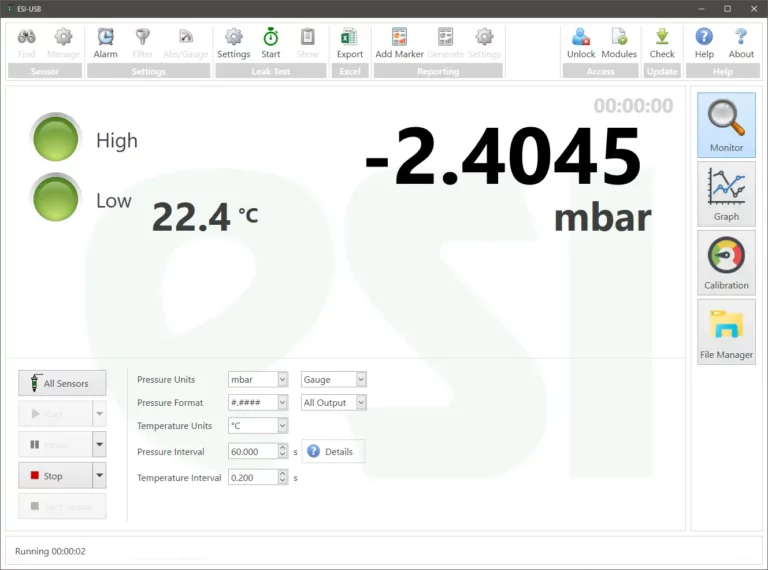The image size is (768, 570).
Task: Click the Pause recording button
Action: coord(55,445)
